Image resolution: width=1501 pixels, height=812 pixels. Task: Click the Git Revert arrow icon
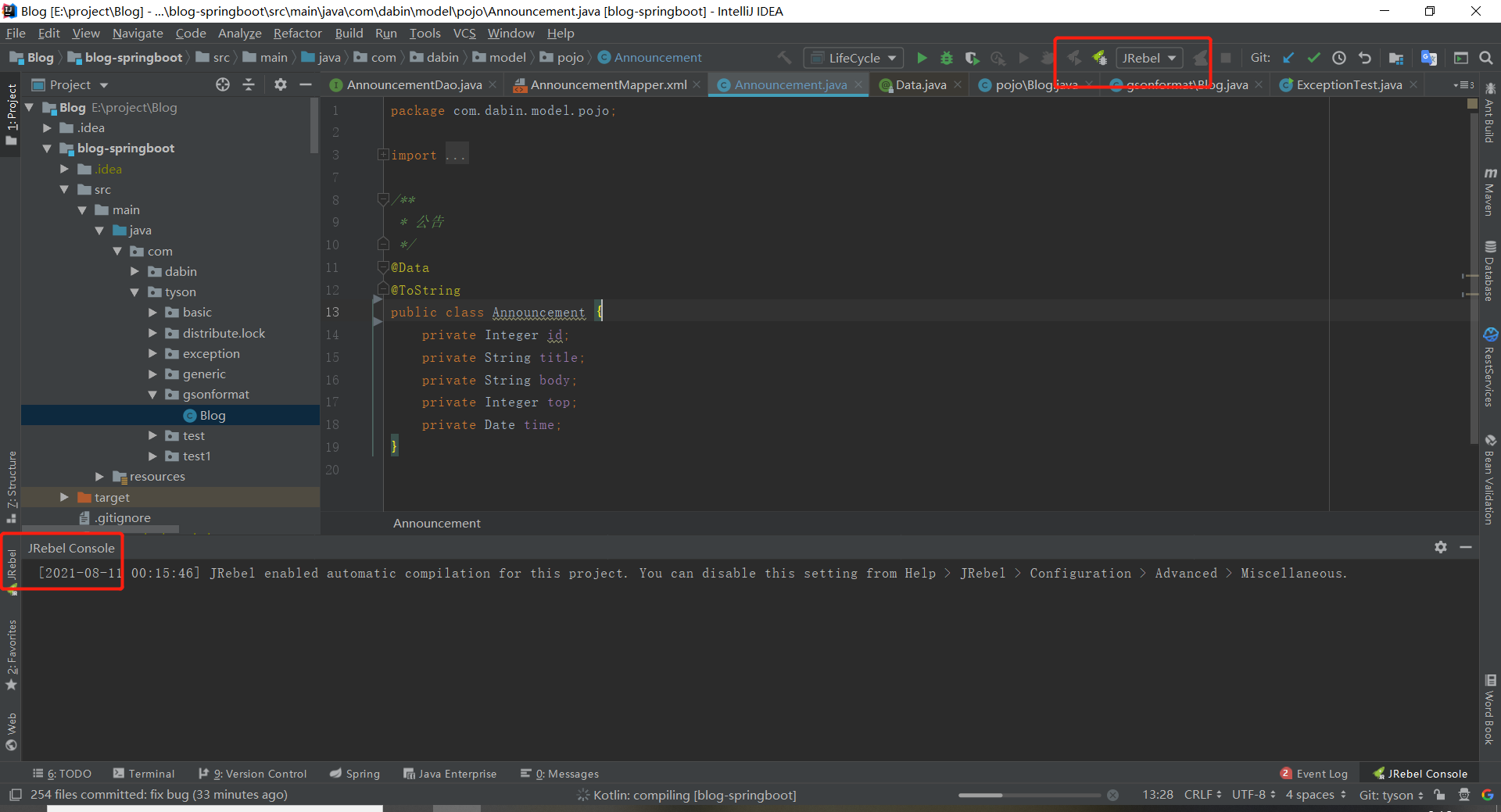1365,58
